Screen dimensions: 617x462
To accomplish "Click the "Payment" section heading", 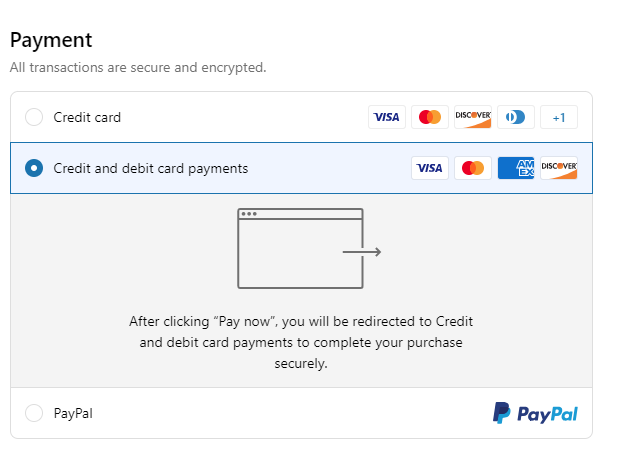I will [x=50, y=40].
